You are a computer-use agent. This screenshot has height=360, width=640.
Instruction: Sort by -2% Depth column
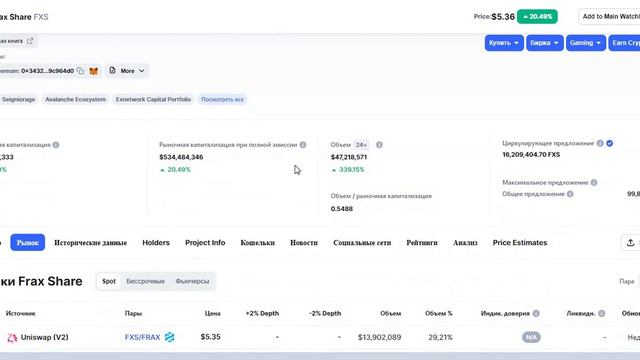(325, 313)
